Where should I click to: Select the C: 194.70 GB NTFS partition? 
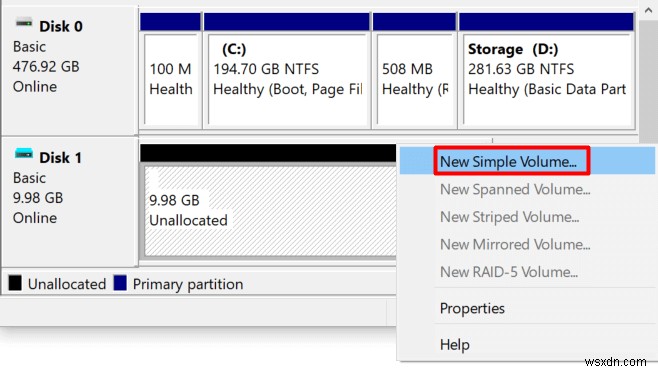pyautogui.click(x=287, y=71)
